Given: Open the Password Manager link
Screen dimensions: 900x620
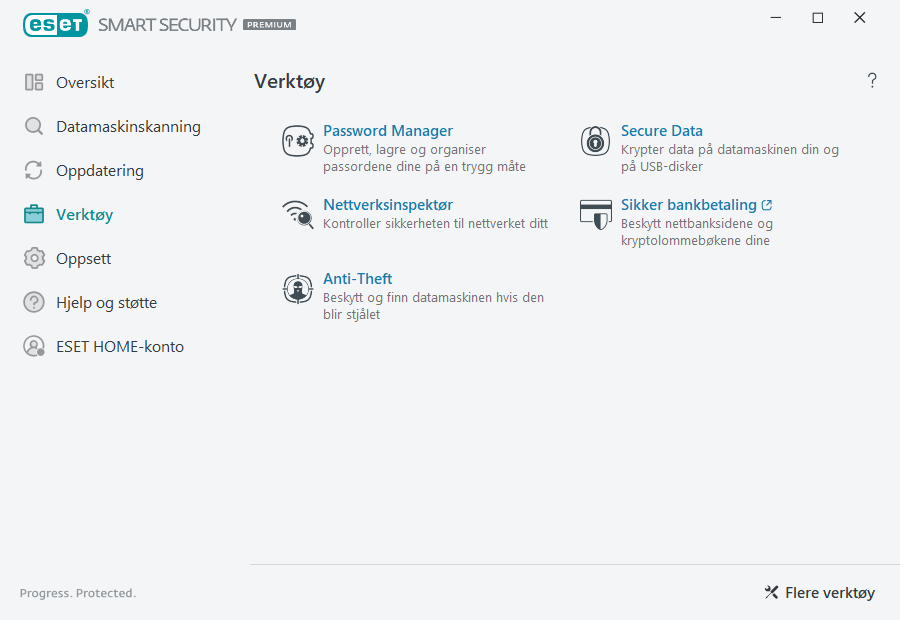Looking at the screenshot, I should tap(388, 130).
